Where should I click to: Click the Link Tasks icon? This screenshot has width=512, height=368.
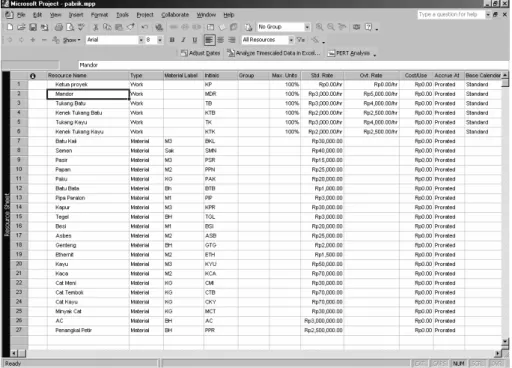173,27
